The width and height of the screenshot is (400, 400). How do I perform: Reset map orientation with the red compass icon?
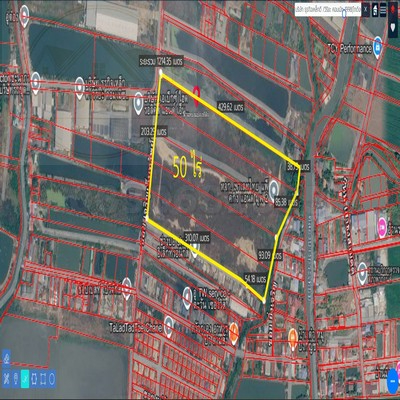(393, 9)
